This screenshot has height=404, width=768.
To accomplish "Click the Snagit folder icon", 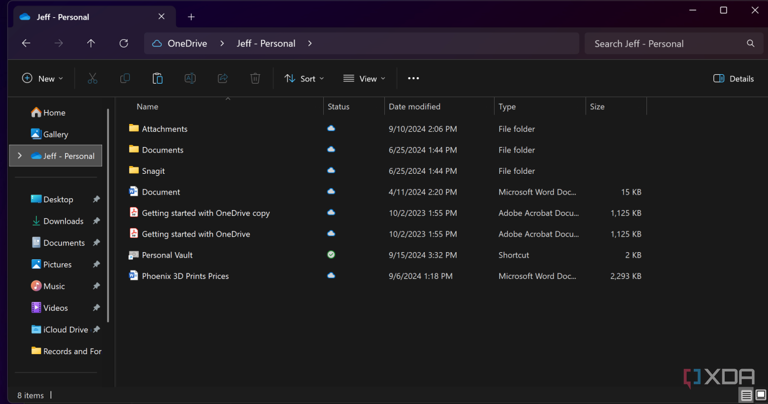I will coord(134,170).
